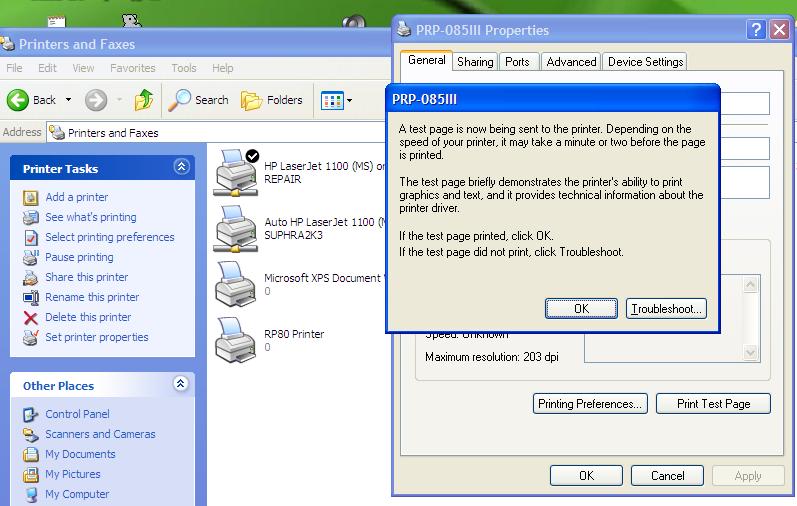Click the red X Delete printer icon

[30, 317]
